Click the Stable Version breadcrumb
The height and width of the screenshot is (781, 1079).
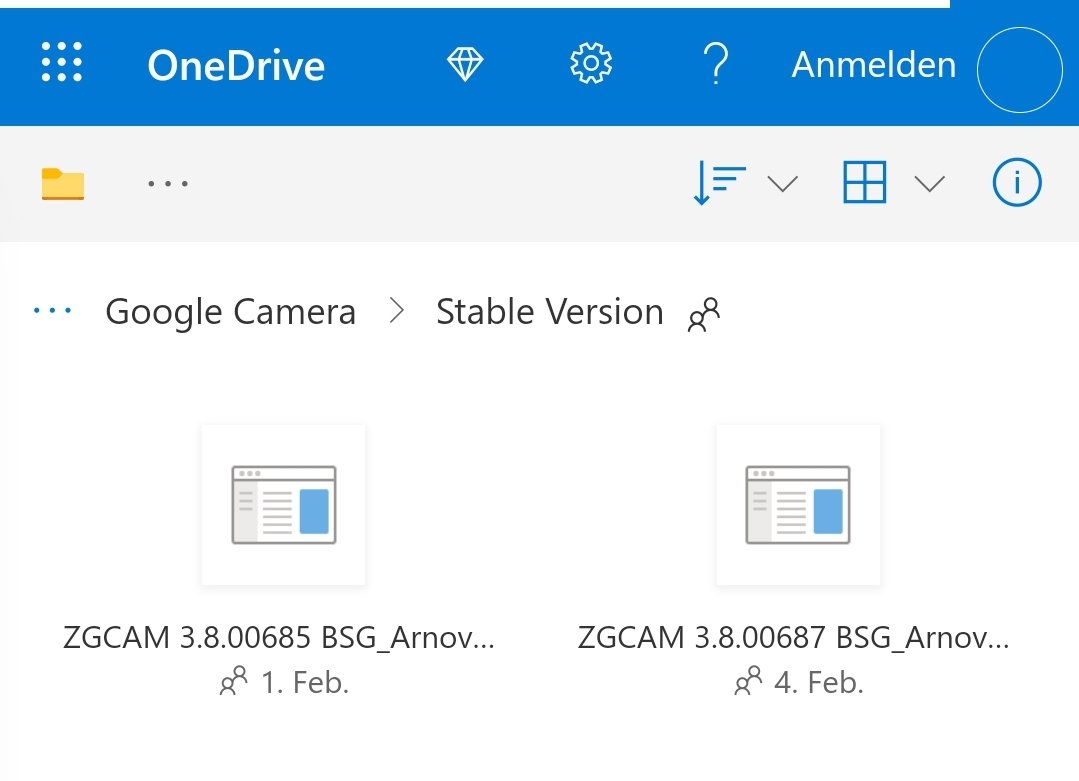click(x=550, y=312)
